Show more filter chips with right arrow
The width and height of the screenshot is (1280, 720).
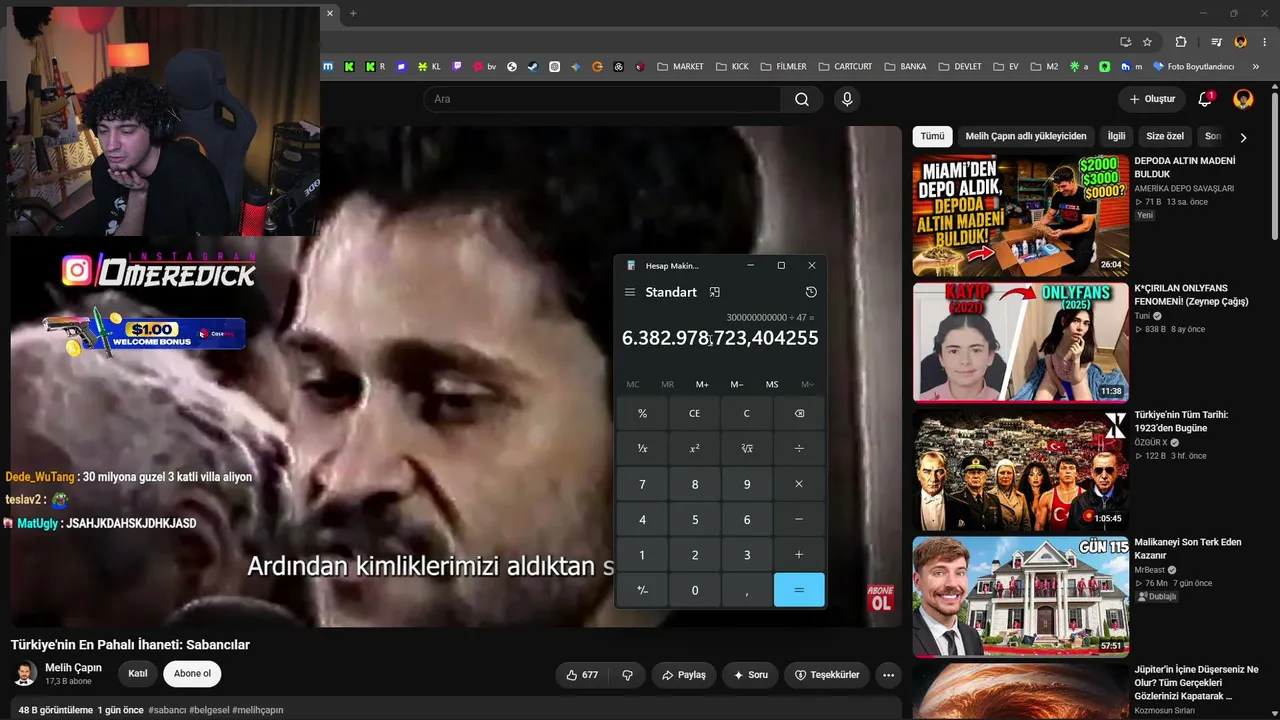[1243, 137]
